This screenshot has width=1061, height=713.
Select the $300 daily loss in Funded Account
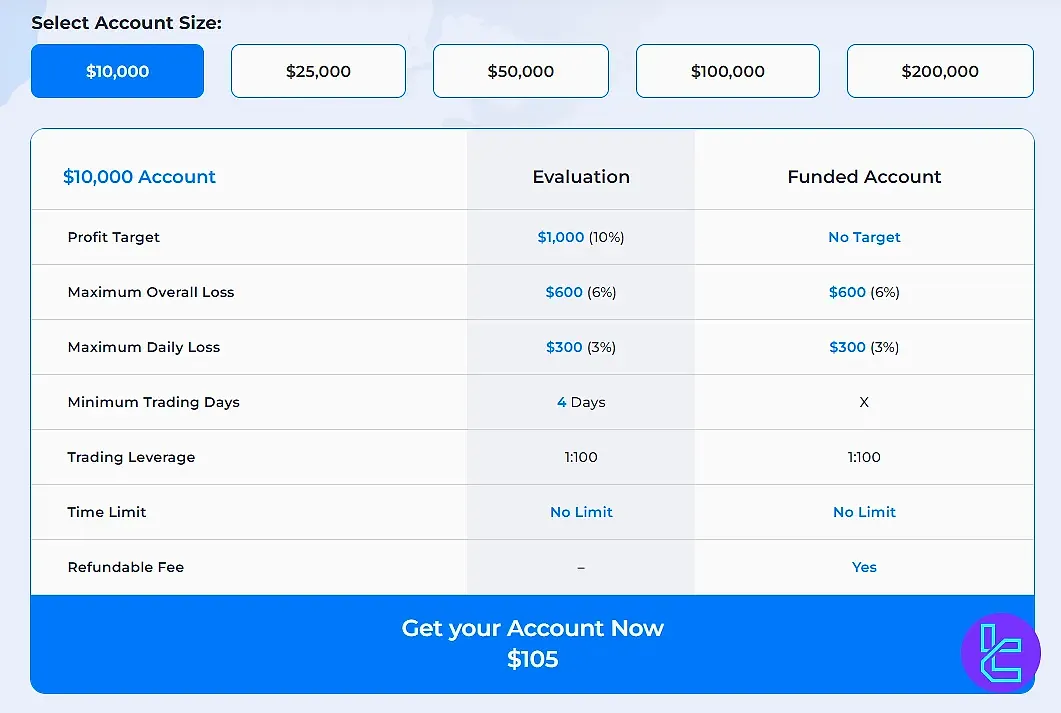pos(848,347)
